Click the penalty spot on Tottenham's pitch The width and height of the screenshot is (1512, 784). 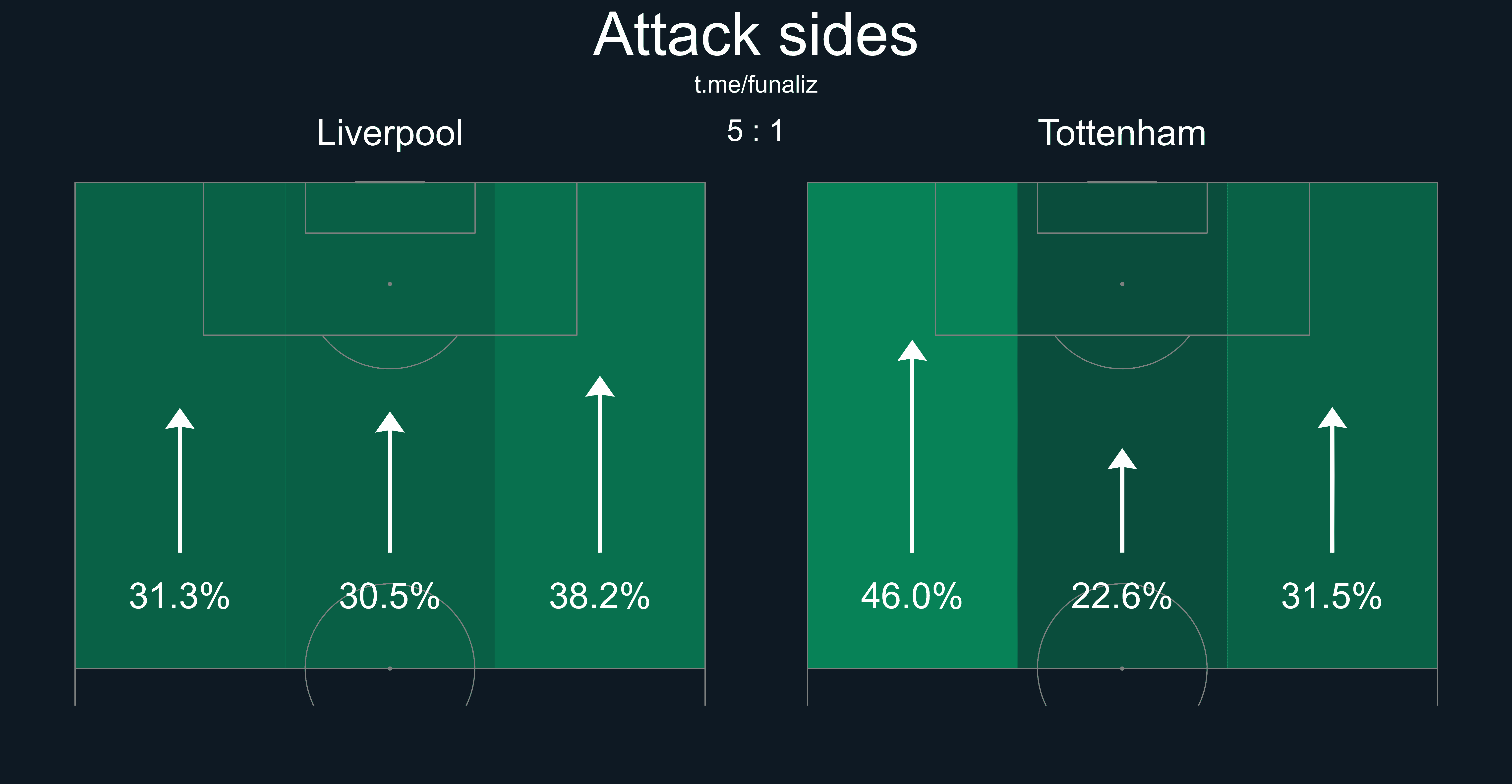tap(1122, 284)
